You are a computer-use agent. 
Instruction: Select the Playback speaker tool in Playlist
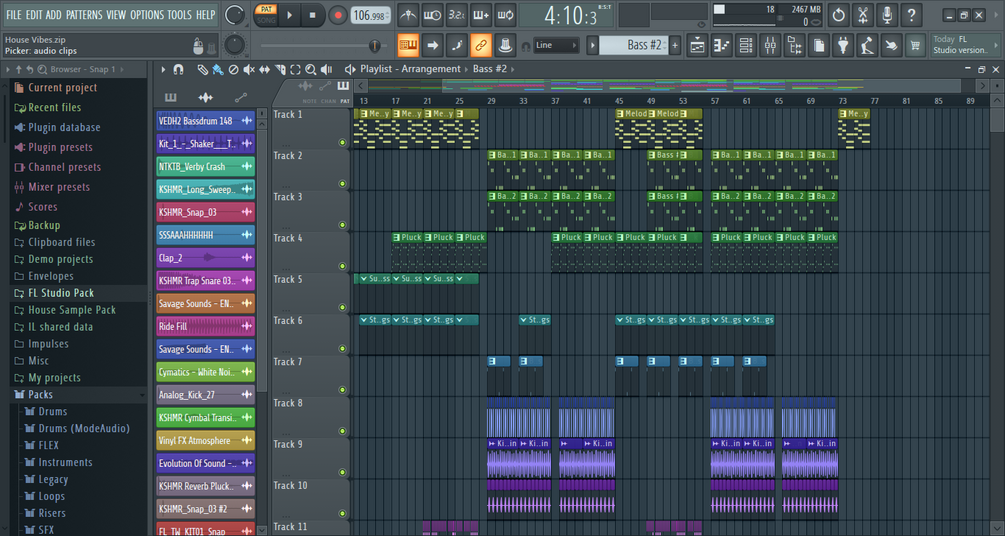click(x=326, y=69)
